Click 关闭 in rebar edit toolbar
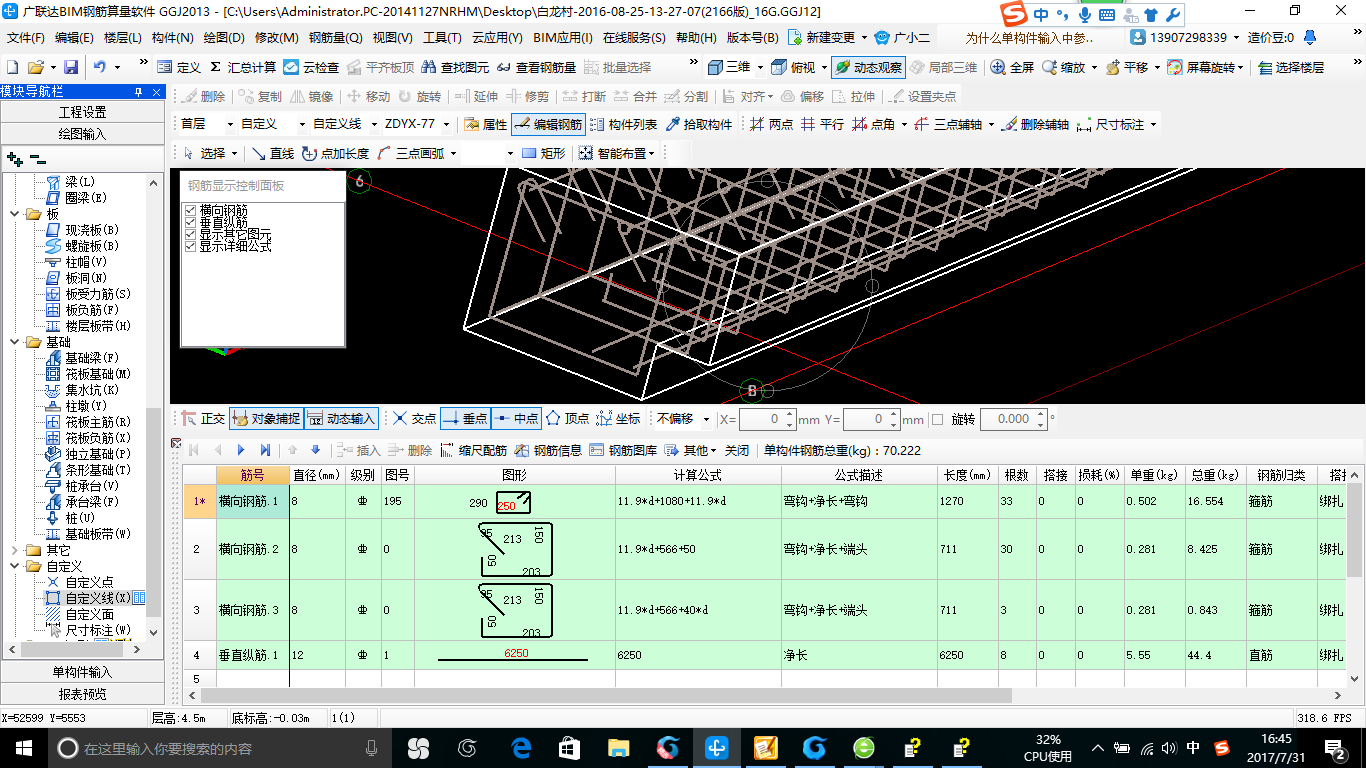This screenshot has width=1366, height=768. pyautogui.click(x=737, y=450)
